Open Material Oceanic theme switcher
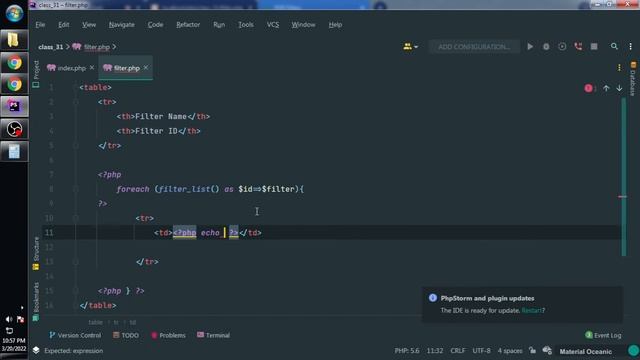This screenshot has height=360, width=640. [x=585, y=351]
